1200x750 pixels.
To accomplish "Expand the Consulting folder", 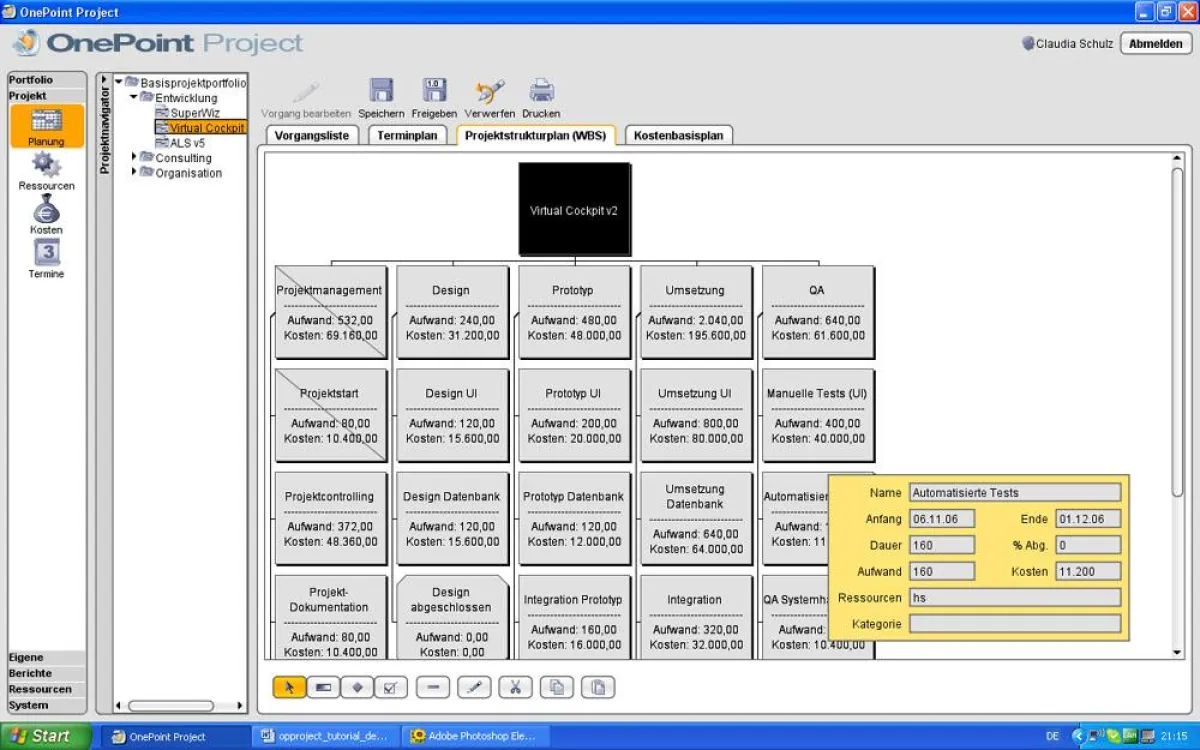I will coord(132,157).
